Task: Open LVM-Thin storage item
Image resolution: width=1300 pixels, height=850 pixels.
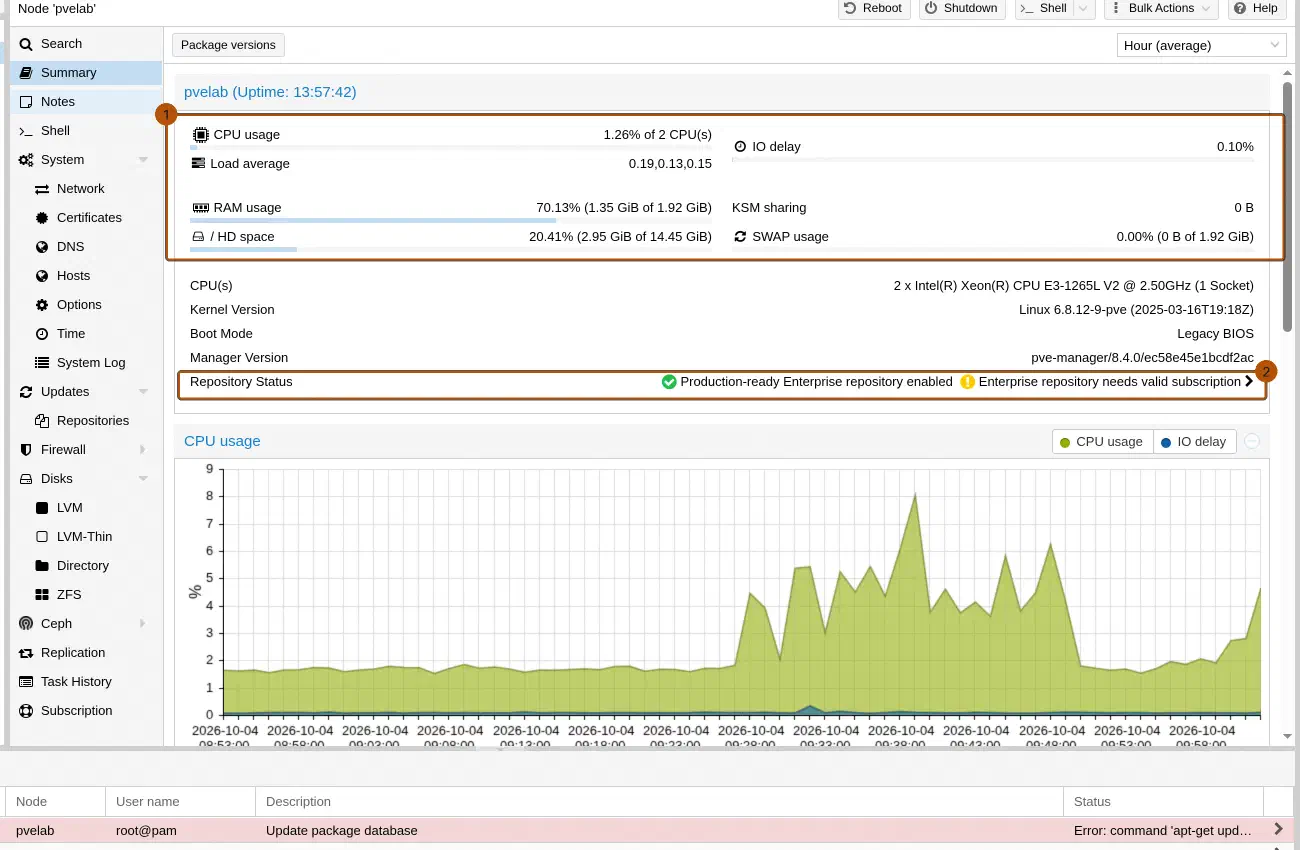Action: [x=86, y=537]
